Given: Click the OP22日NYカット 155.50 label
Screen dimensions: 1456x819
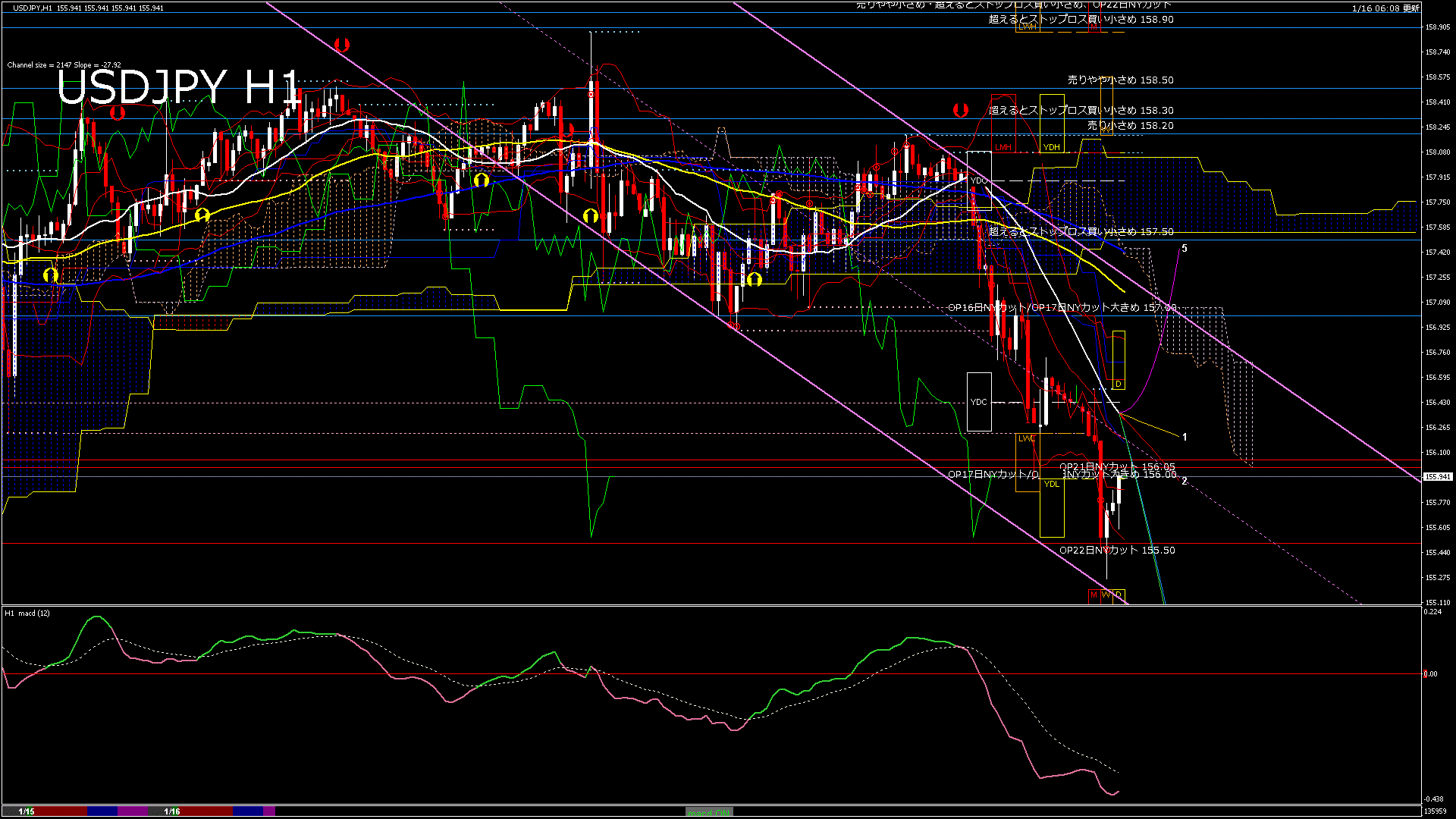Looking at the screenshot, I should pyautogui.click(x=1116, y=551).
